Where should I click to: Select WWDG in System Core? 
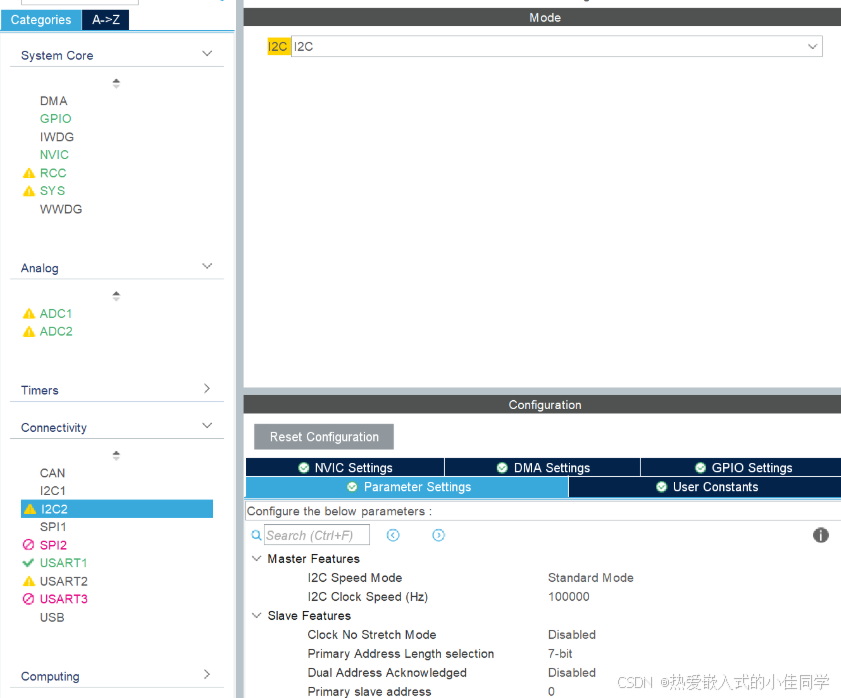[x=61, y=209]
